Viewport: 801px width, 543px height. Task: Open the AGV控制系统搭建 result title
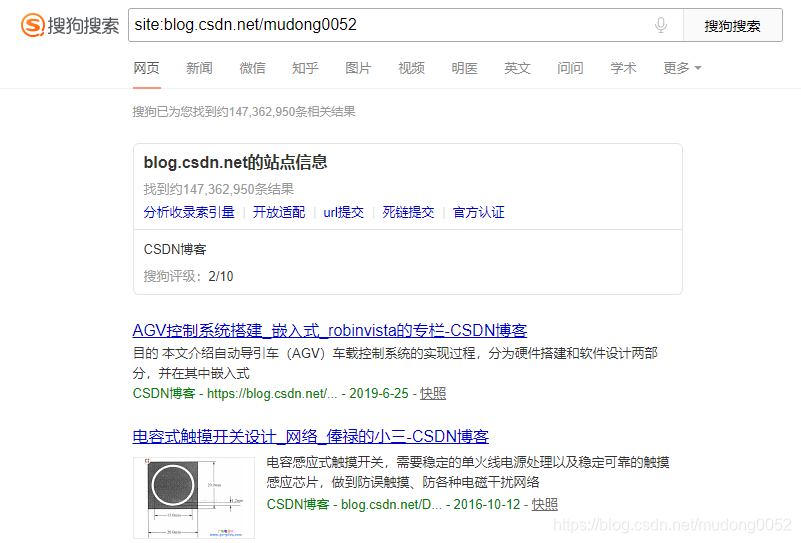329,330
